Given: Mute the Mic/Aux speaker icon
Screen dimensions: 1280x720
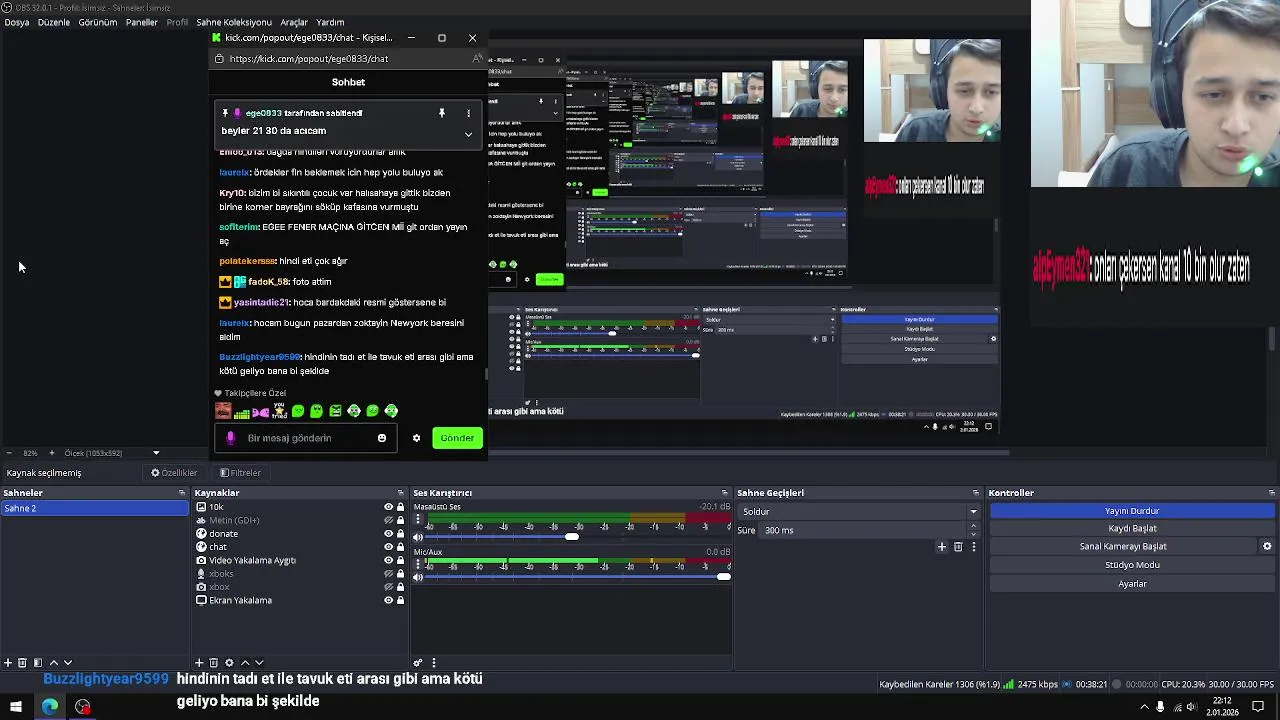Looking at the screenshot, I should coord(418,577).
